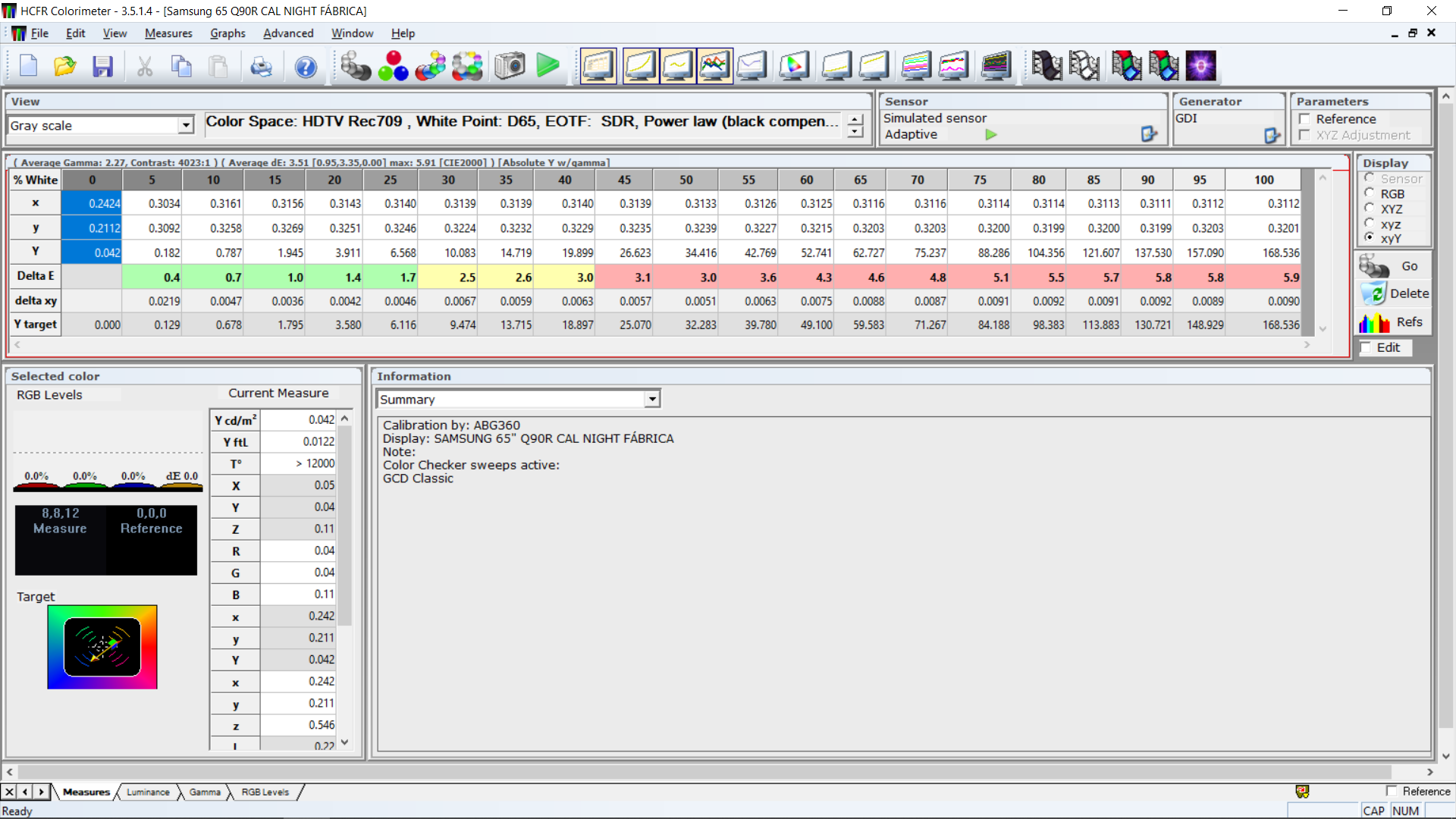
Task: Select the 50% white column header
Action: click(x=686, y=180)
